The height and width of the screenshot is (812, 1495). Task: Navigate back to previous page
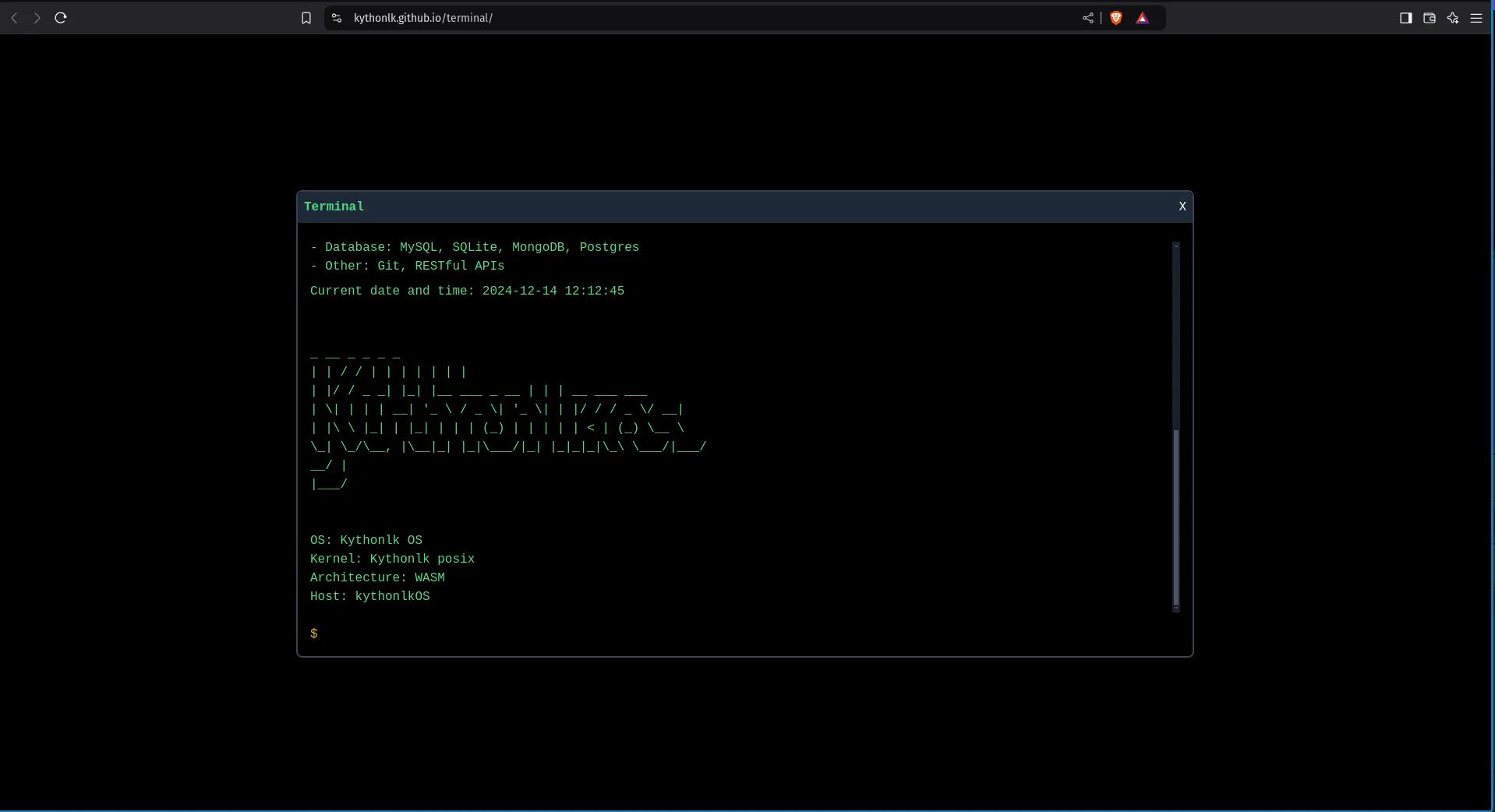[x=14, y=18]
